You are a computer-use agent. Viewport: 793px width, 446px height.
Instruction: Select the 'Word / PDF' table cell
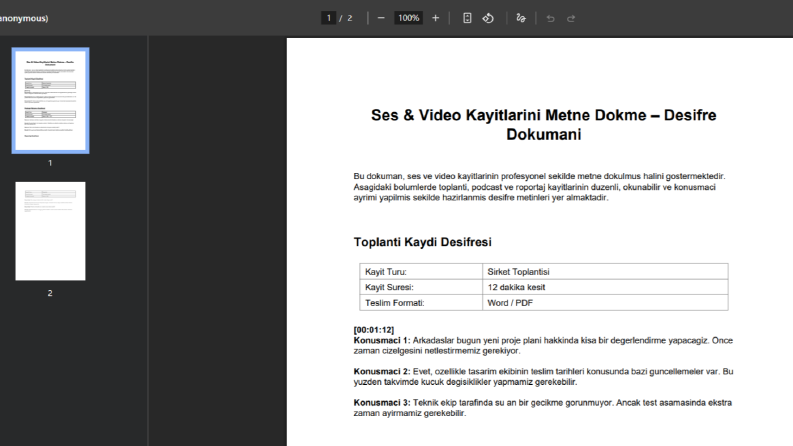605,303
